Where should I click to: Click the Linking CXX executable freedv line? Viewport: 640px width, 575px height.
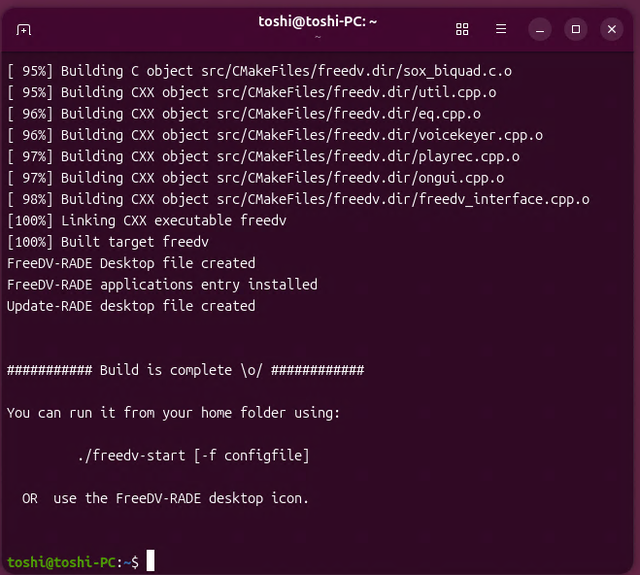pos(147,221)
